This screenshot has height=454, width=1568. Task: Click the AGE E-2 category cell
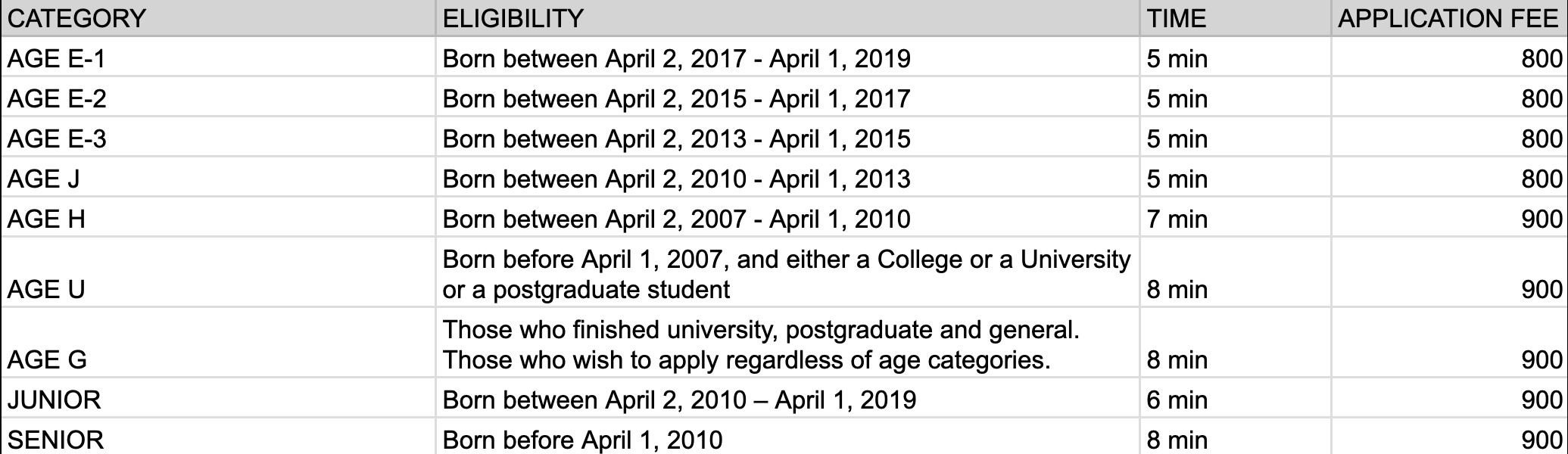(218, 97)
